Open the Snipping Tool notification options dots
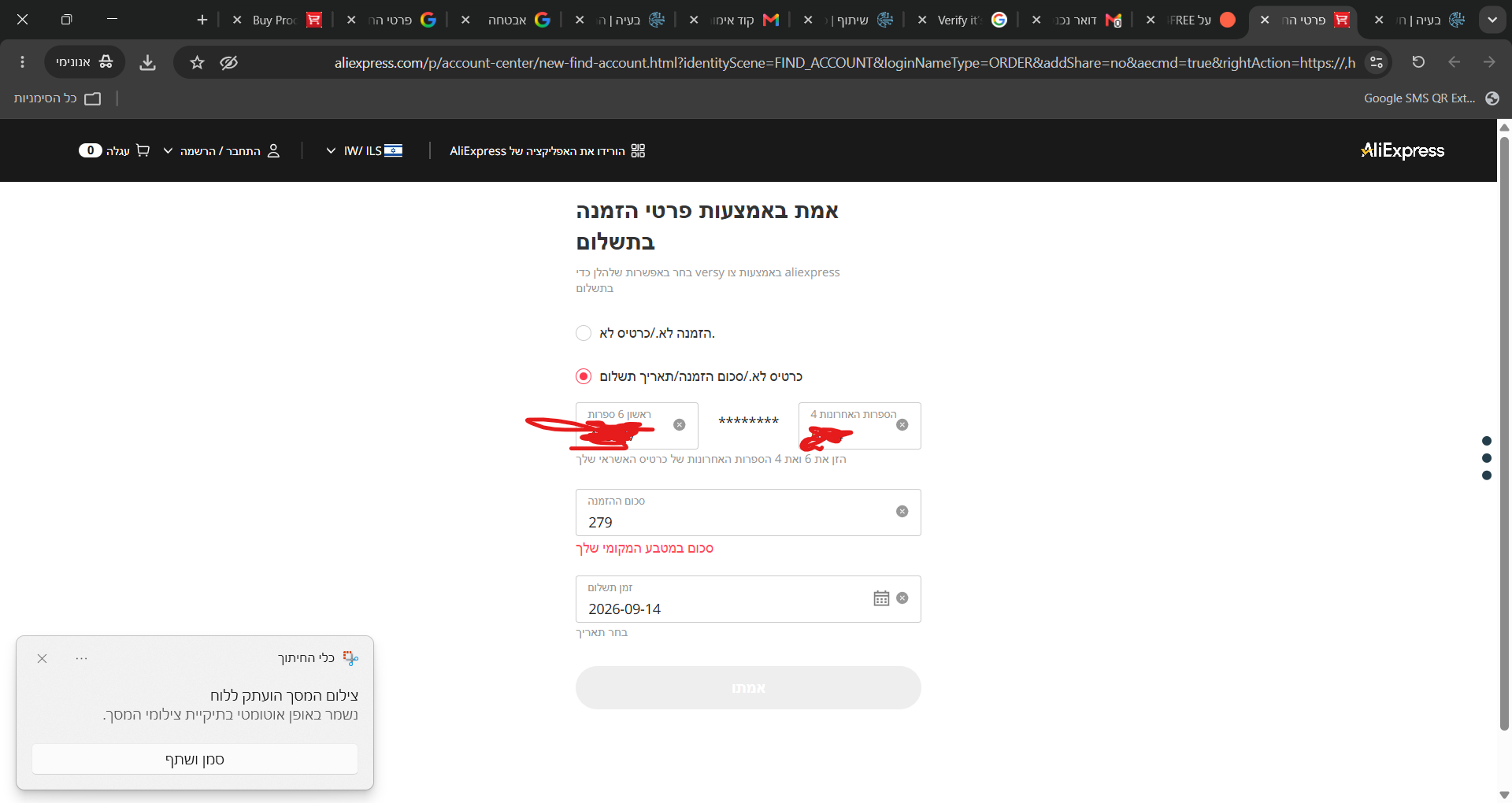The image size is (1512, 803). click(x=82, y=658)
